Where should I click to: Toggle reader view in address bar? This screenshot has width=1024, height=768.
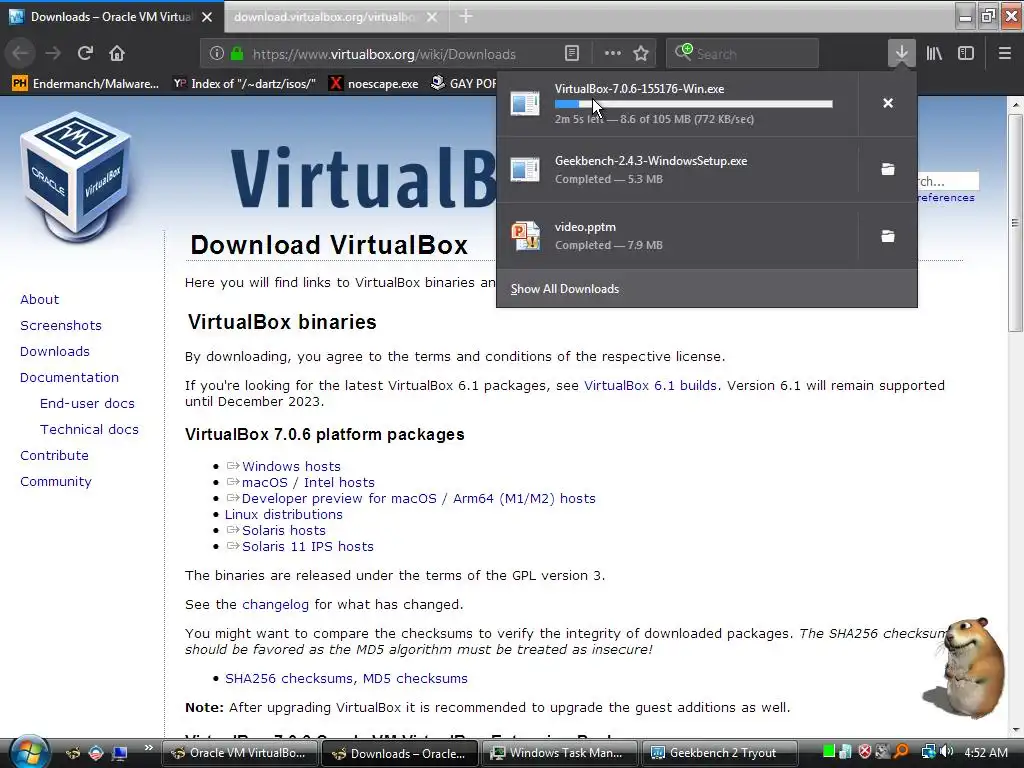click(571, 54)
